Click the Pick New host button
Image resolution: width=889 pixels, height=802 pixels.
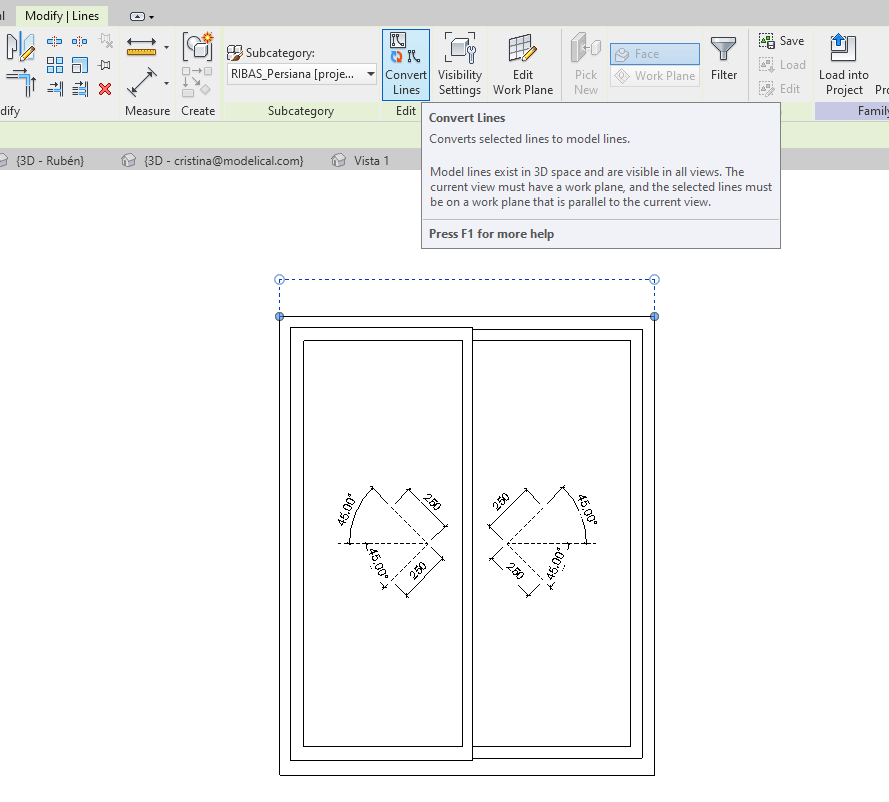tap(586, 65)
